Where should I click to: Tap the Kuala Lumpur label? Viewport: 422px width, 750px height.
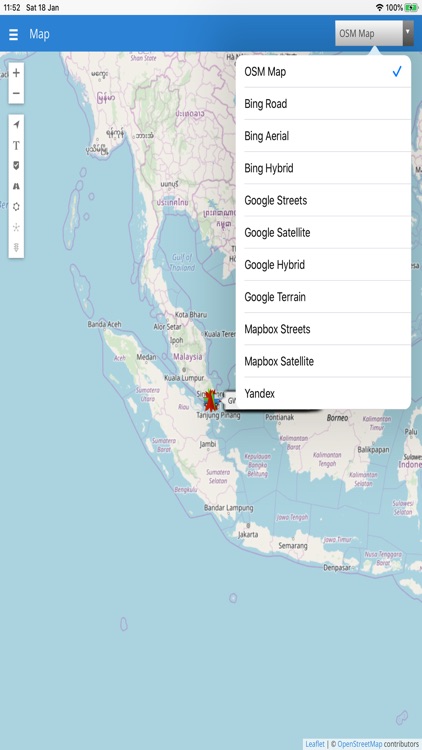184,378
